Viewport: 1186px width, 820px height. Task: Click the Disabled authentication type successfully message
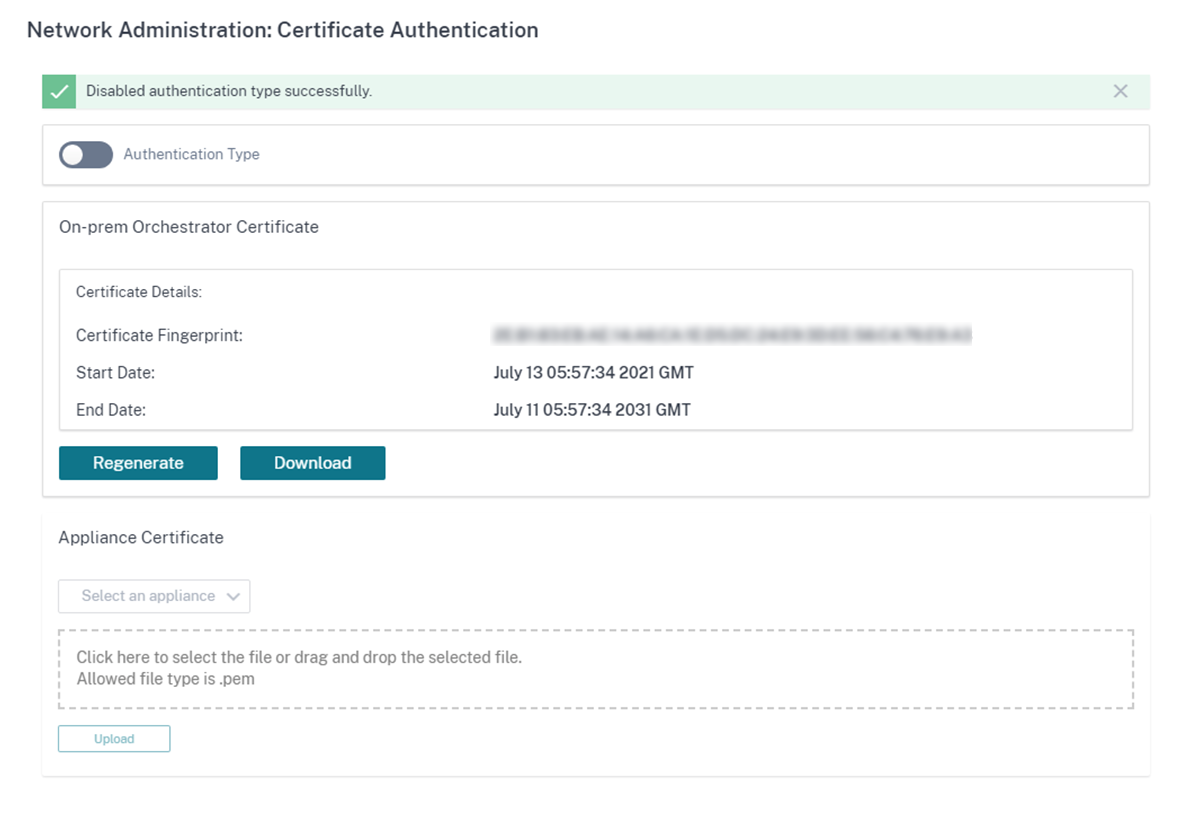pyautogui.click(x=229, y=92)
